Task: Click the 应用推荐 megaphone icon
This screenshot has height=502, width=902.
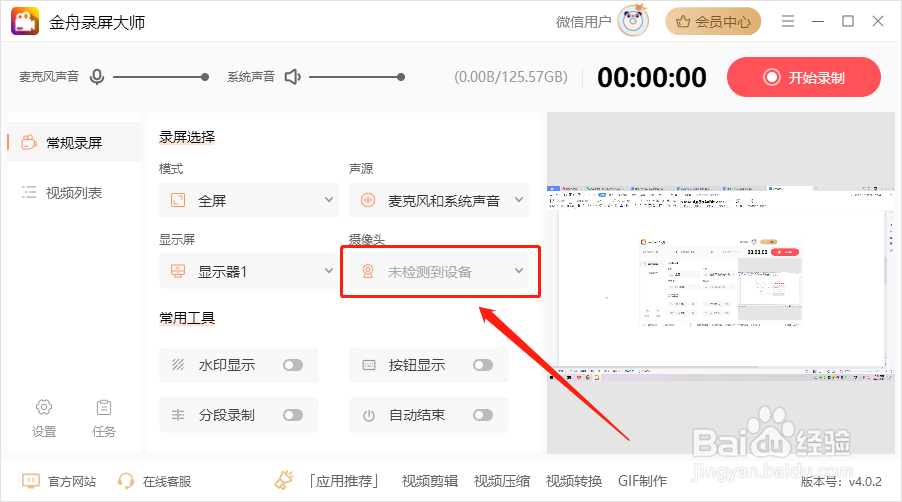Action: (284, 480)
